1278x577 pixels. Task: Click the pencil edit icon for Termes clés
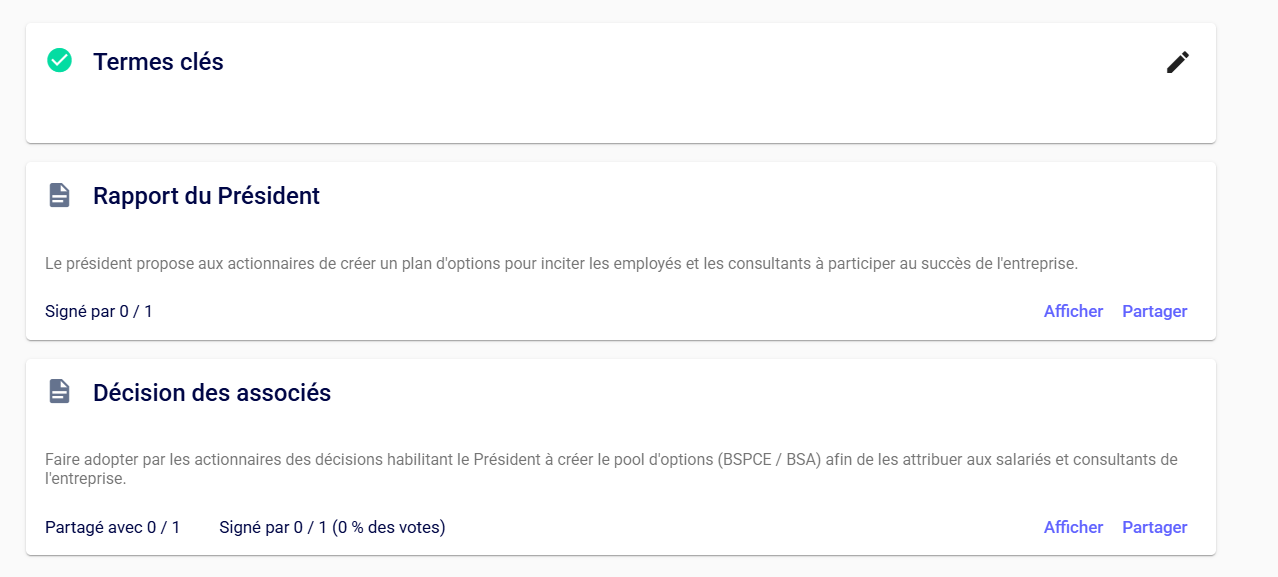coord(1178,62)
